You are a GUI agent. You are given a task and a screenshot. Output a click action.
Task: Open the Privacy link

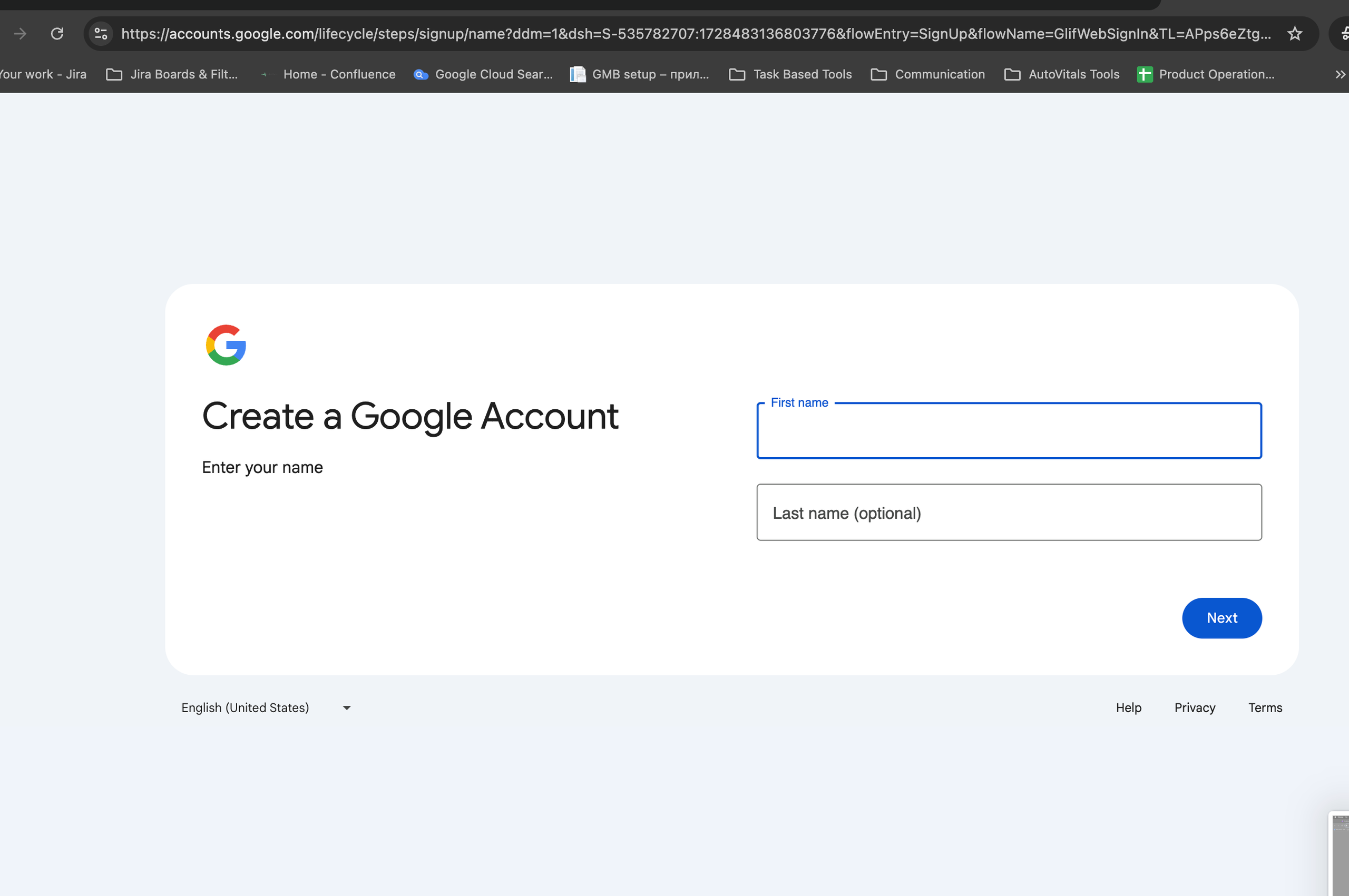coord(1194,707)
